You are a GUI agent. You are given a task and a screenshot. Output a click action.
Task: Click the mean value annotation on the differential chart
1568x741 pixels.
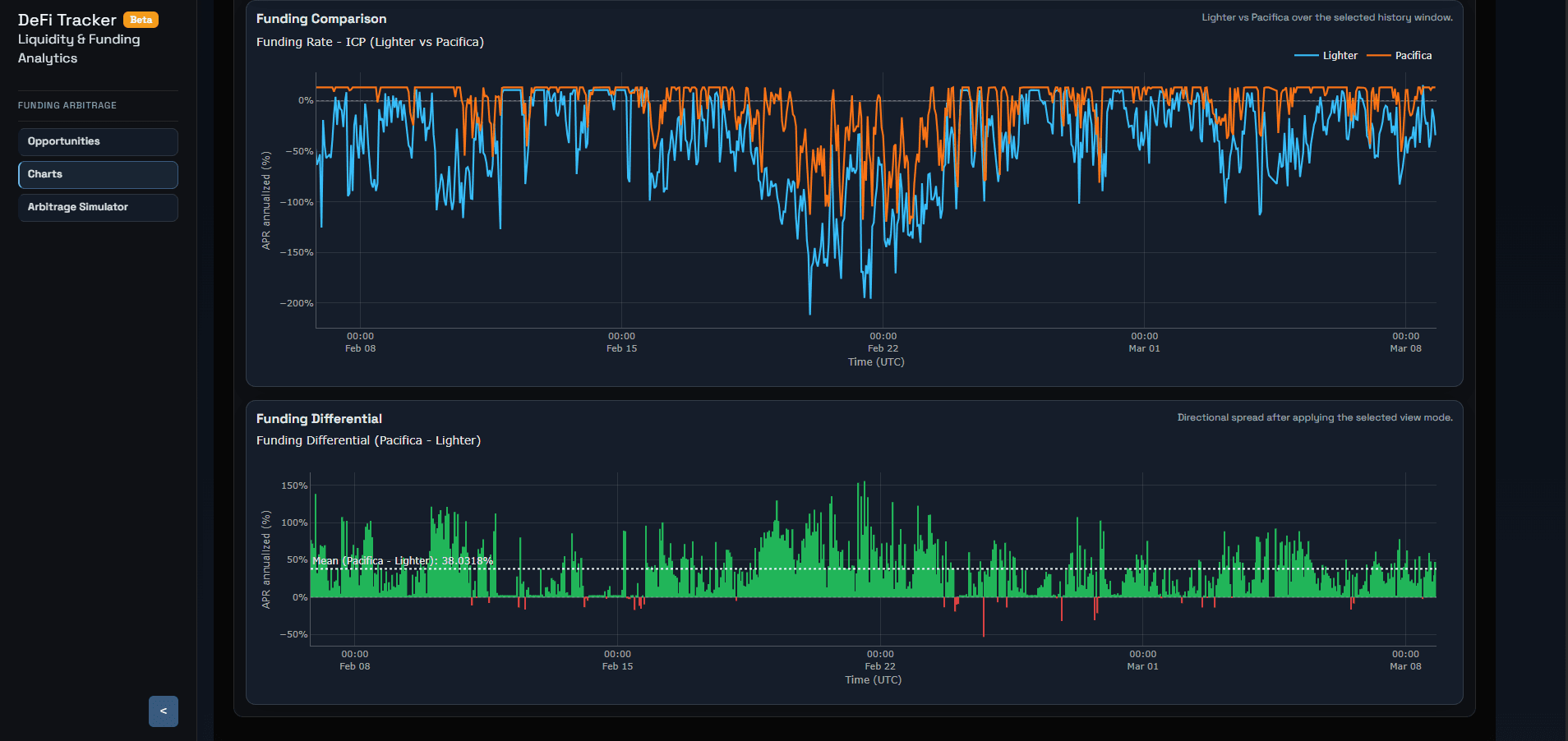pos(402,560)
